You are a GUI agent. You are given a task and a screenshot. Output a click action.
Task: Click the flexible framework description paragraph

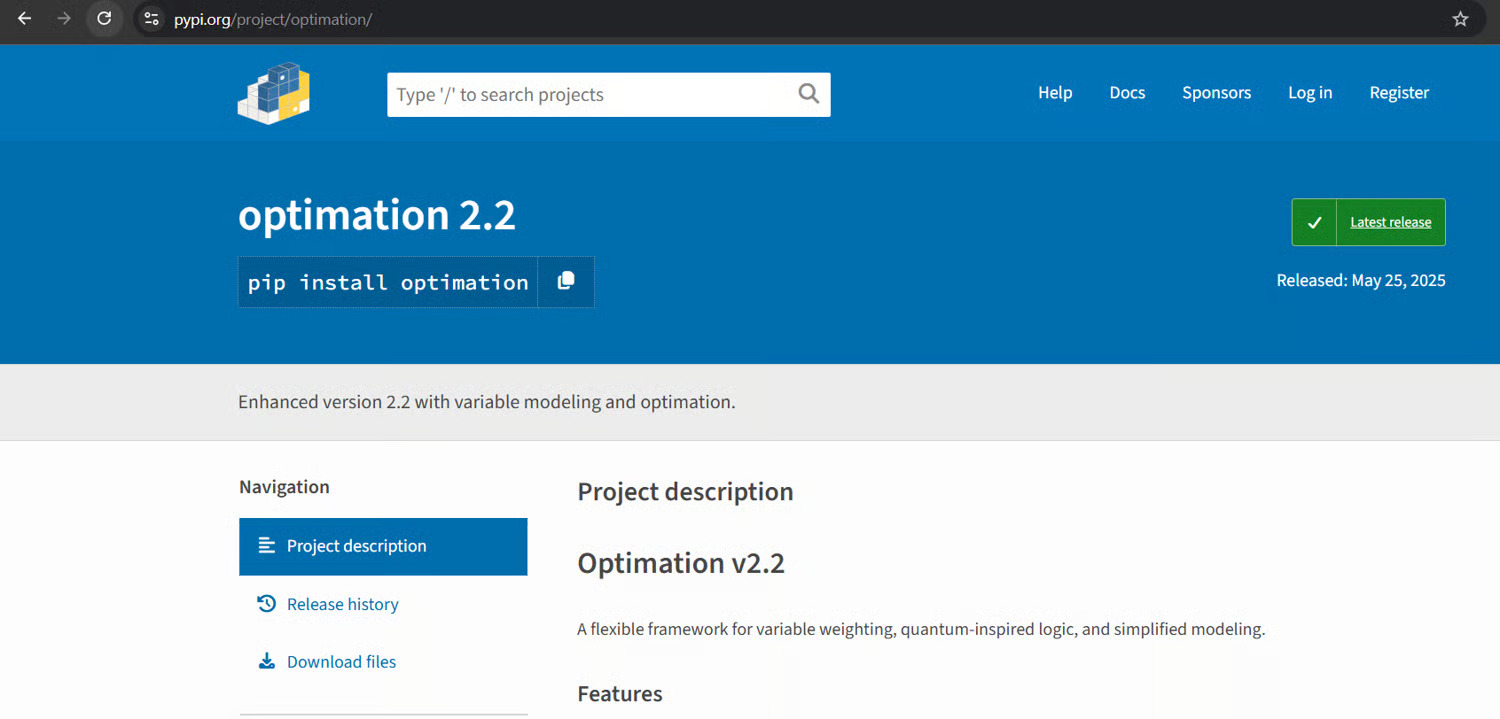tap(921, 630)
